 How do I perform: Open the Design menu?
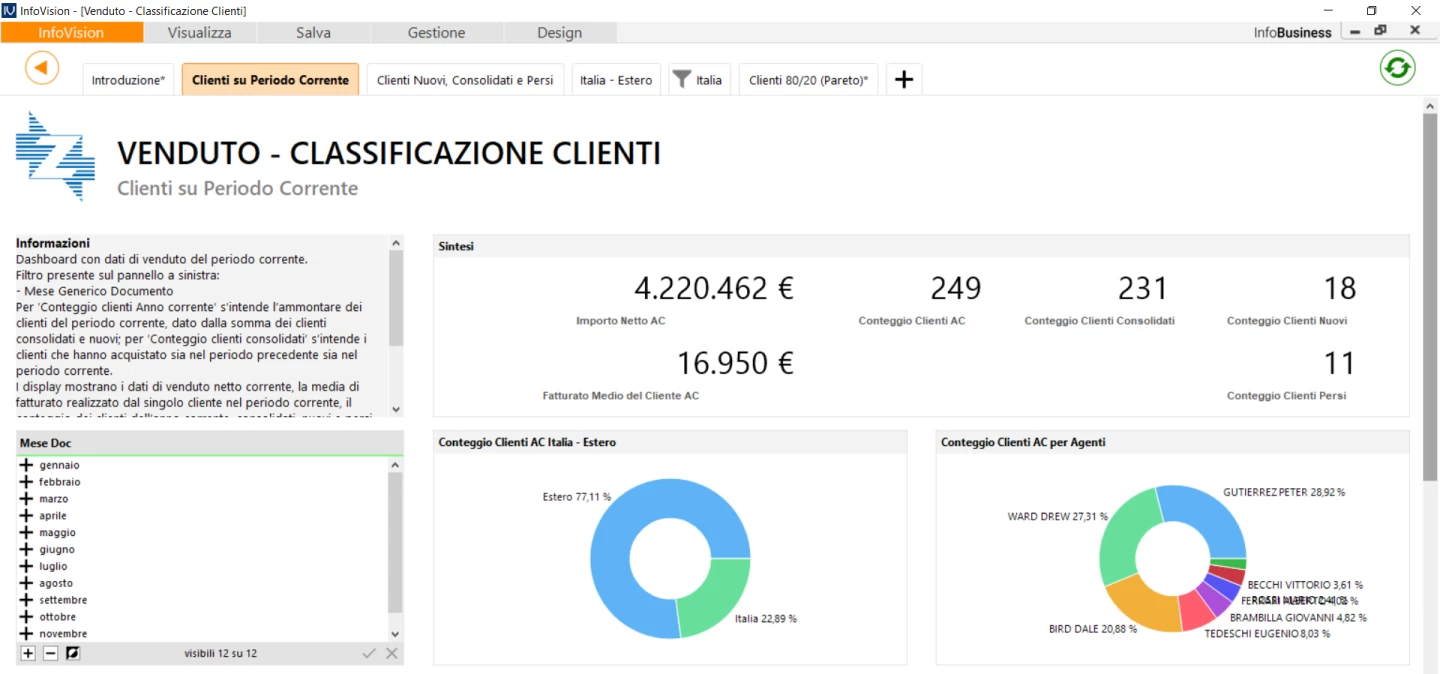560,32
